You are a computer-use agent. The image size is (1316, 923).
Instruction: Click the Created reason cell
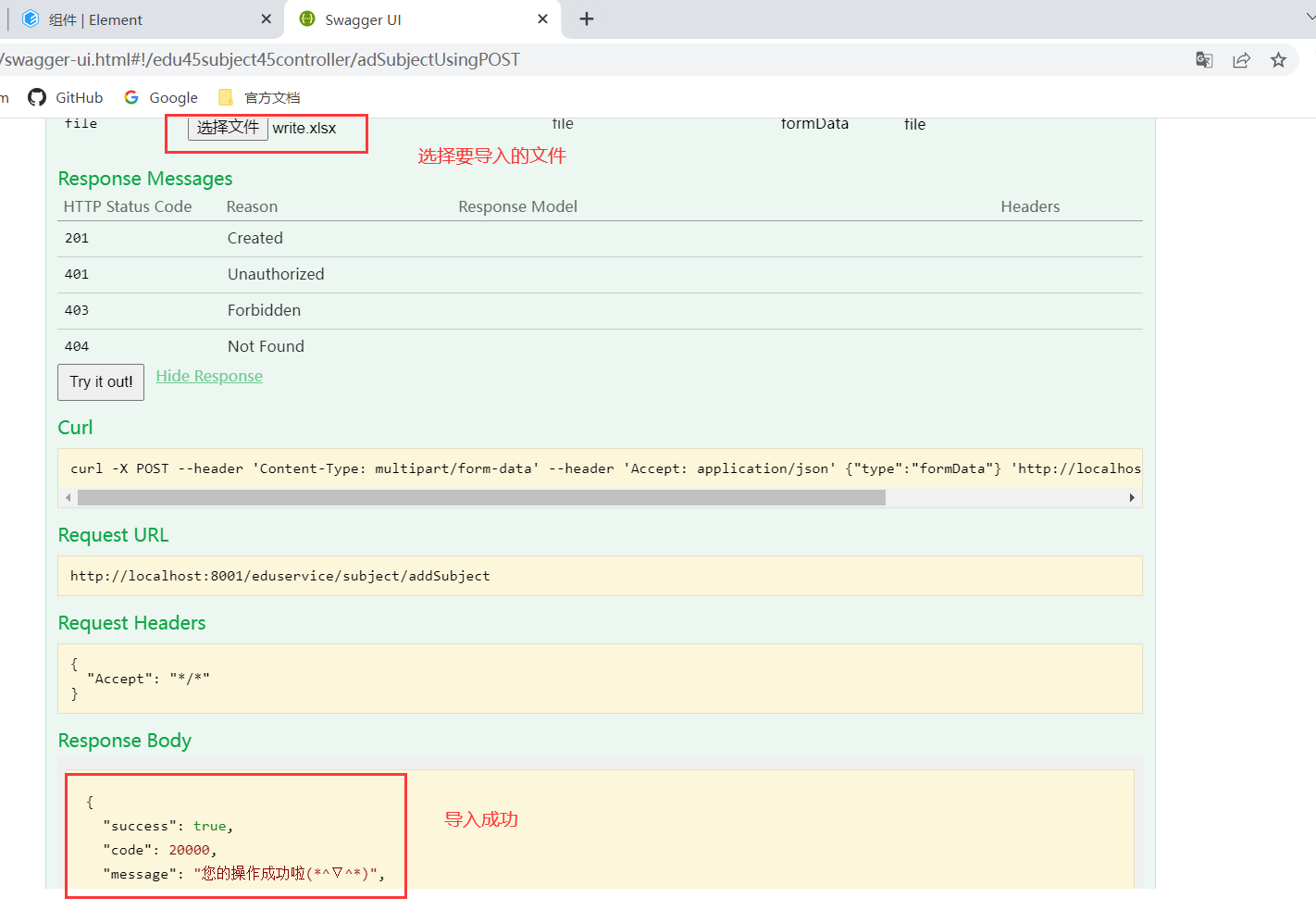tap(255, 238)
